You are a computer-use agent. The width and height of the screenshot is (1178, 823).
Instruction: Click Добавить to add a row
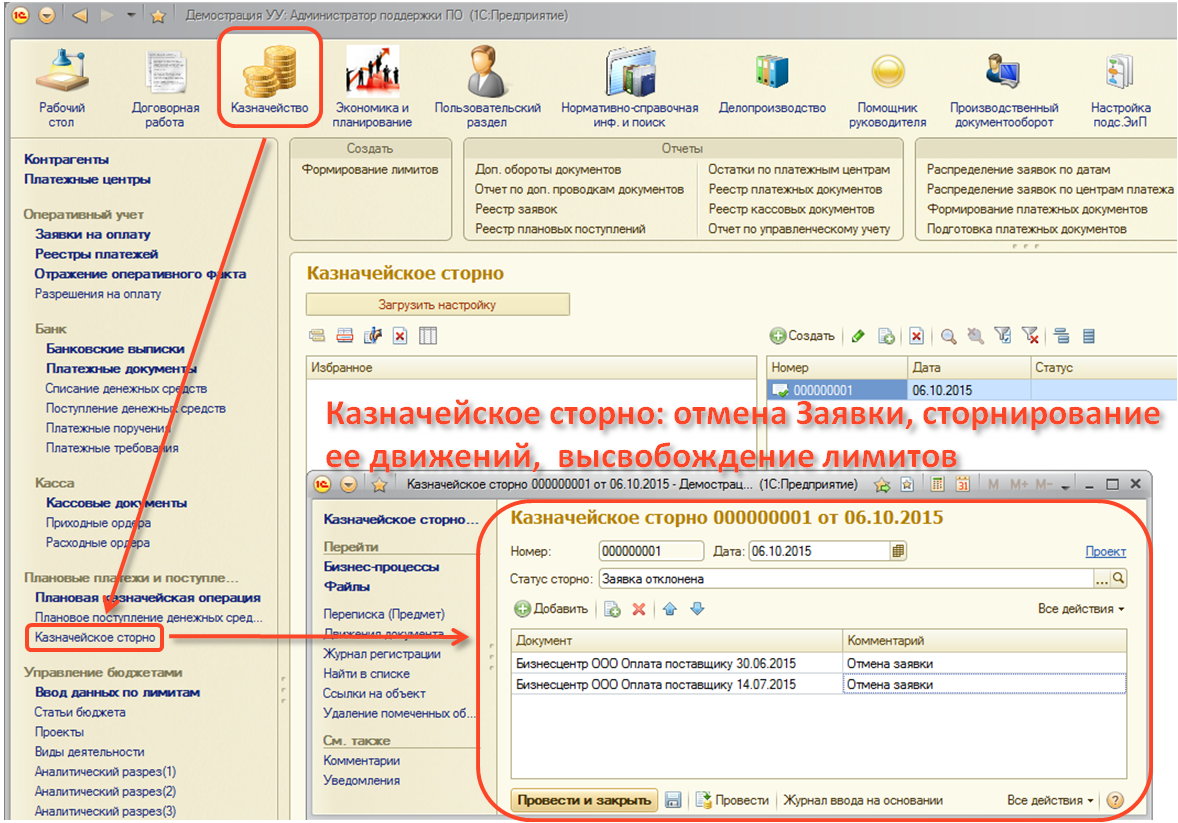click(x=551, y=609)
